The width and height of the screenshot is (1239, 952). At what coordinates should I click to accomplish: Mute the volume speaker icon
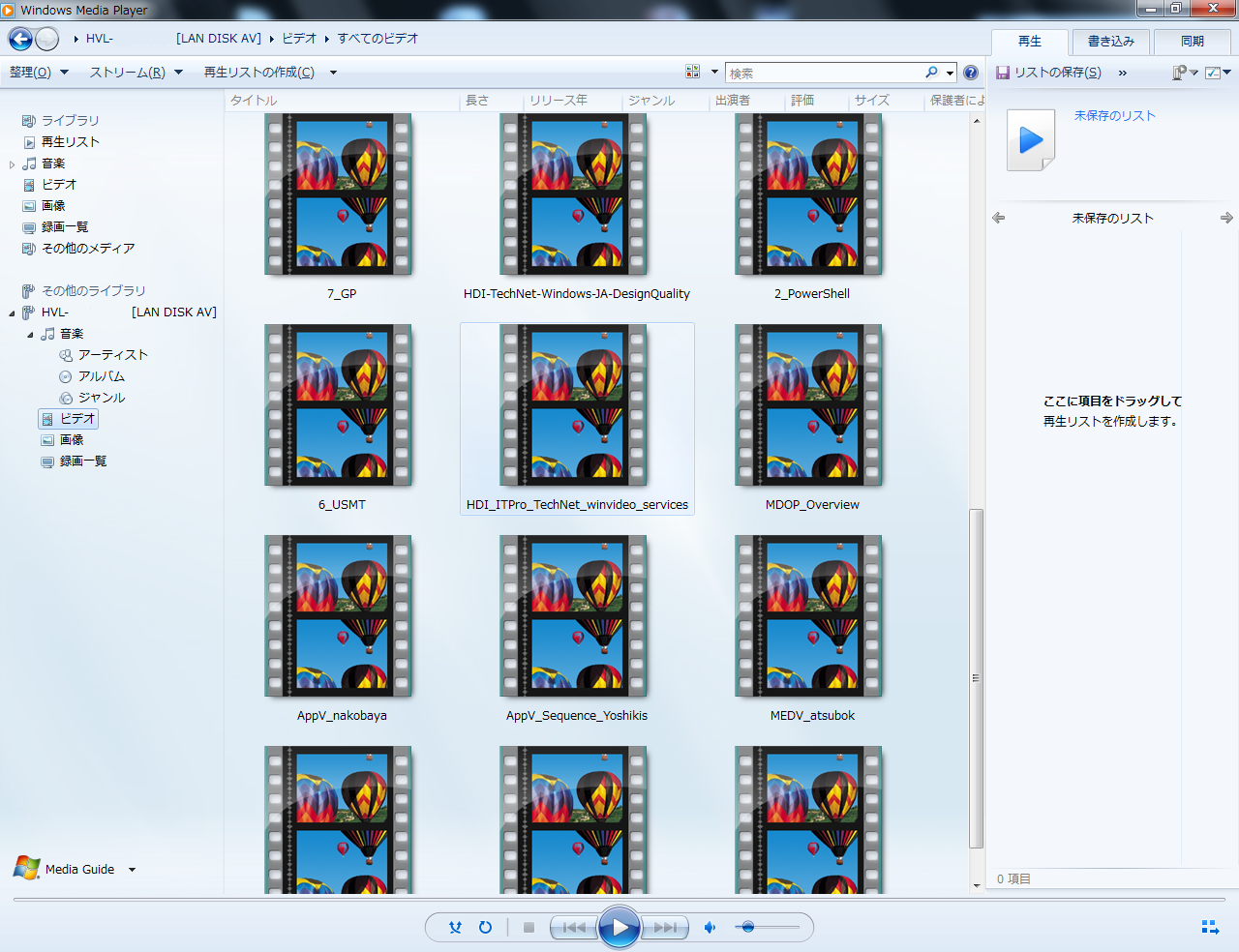click(710, 928)
